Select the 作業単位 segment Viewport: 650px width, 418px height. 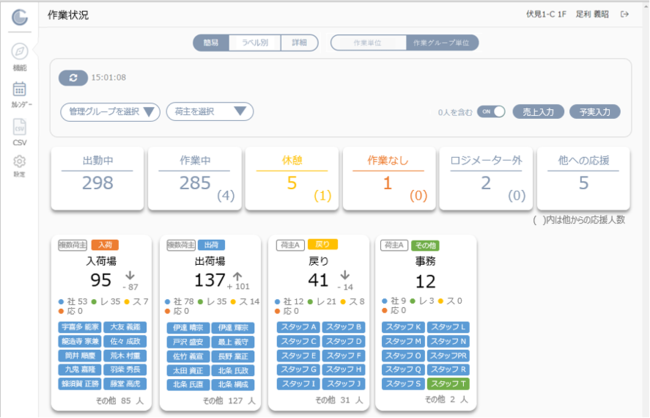click(368, 43)
